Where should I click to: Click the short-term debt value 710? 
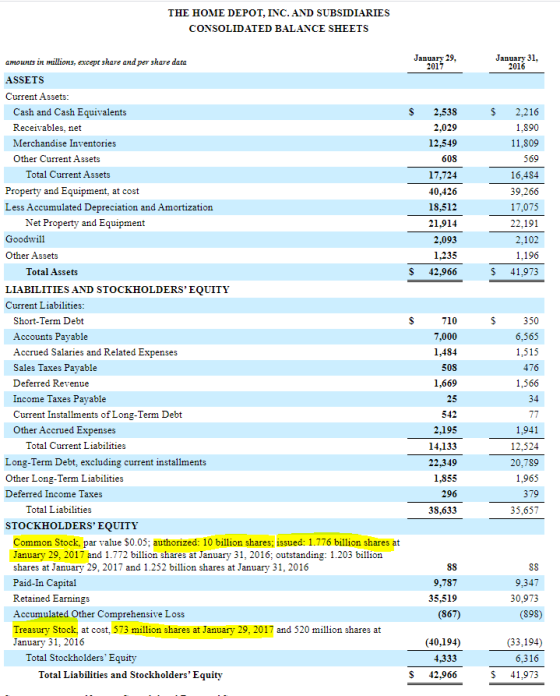coord(450,321)
